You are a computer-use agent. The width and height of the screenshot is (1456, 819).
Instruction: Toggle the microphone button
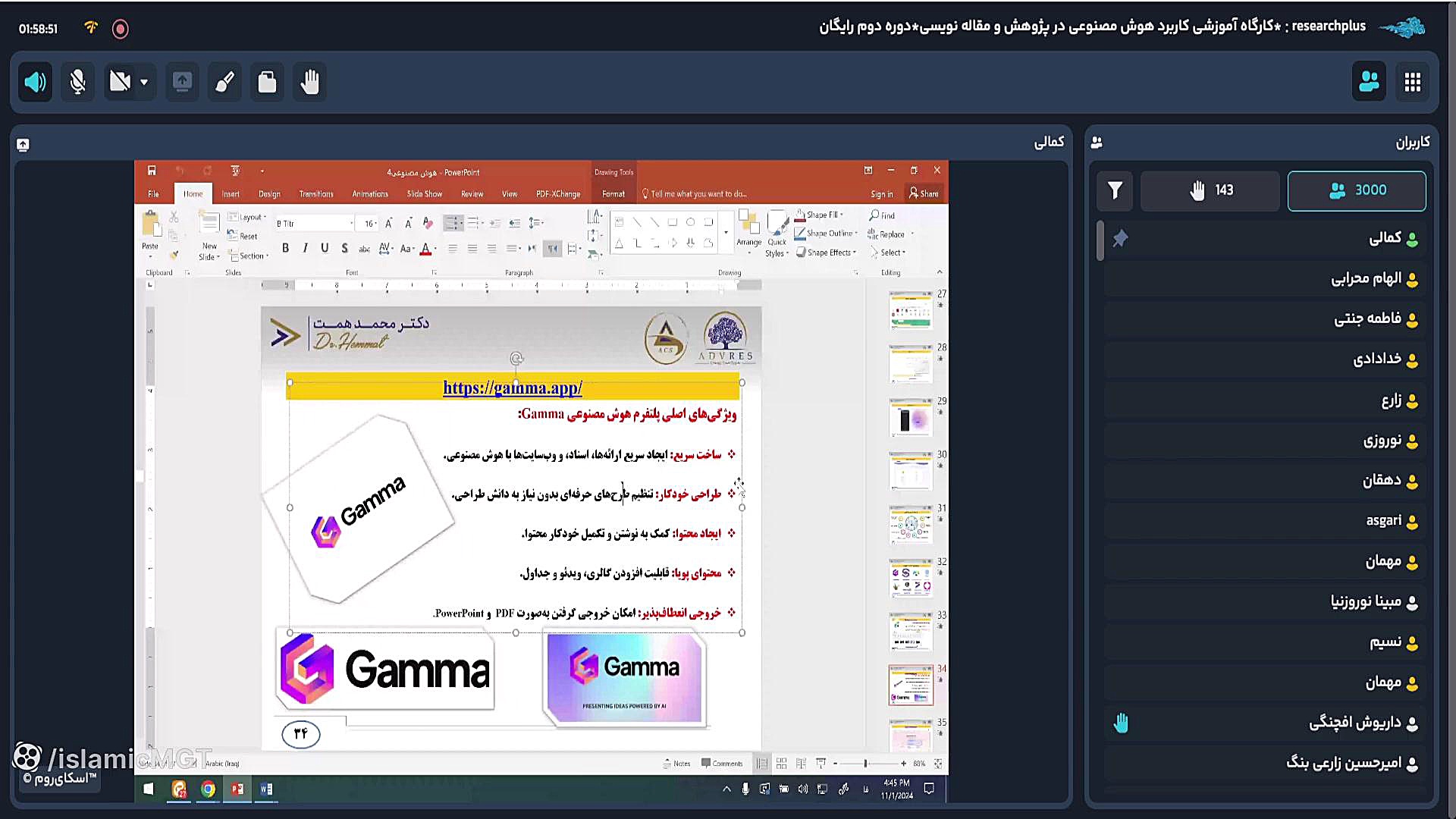[x=77, y=82]
